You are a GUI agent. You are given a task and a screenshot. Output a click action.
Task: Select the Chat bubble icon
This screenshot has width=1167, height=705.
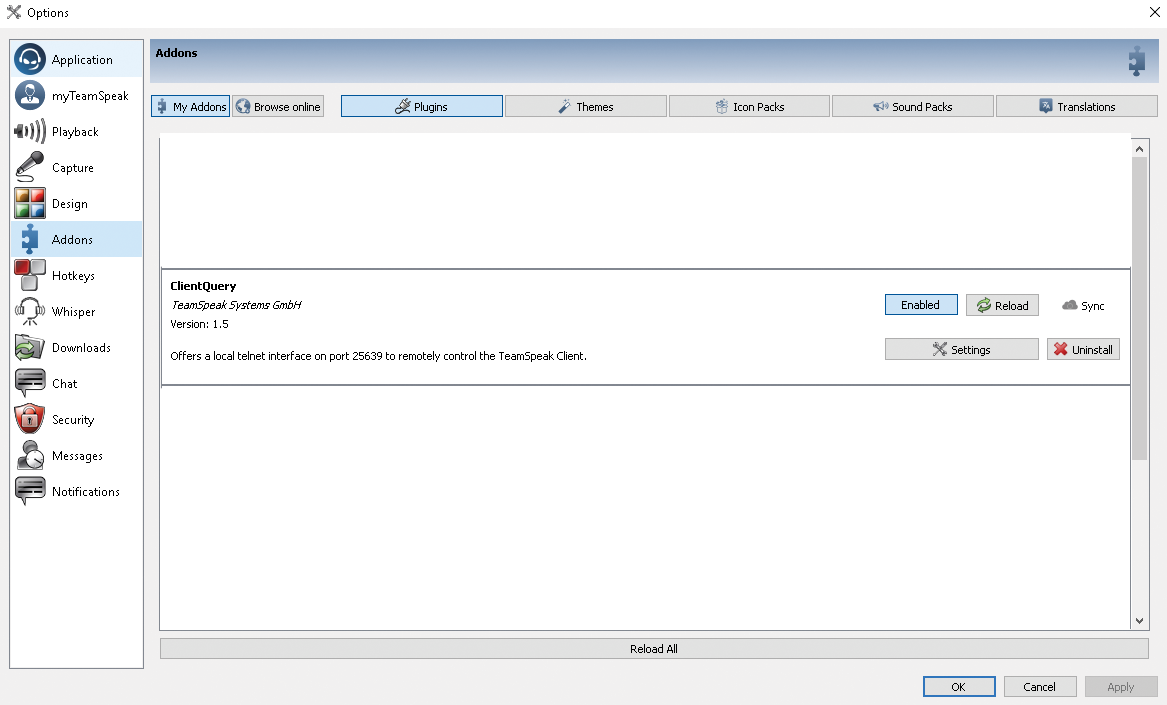click(30, 383)
